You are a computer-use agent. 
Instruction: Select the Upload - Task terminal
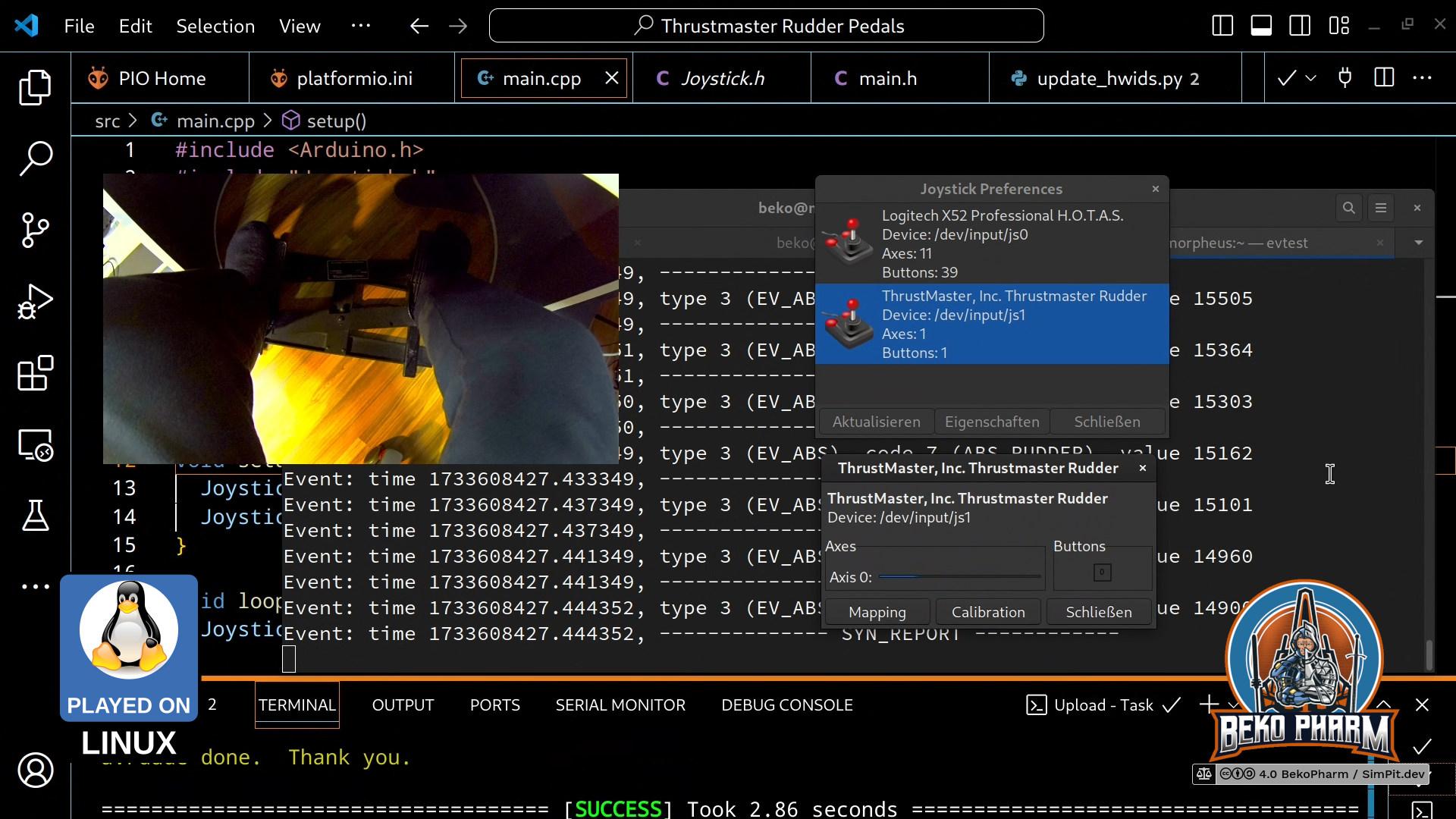[x=1103, y=705]
